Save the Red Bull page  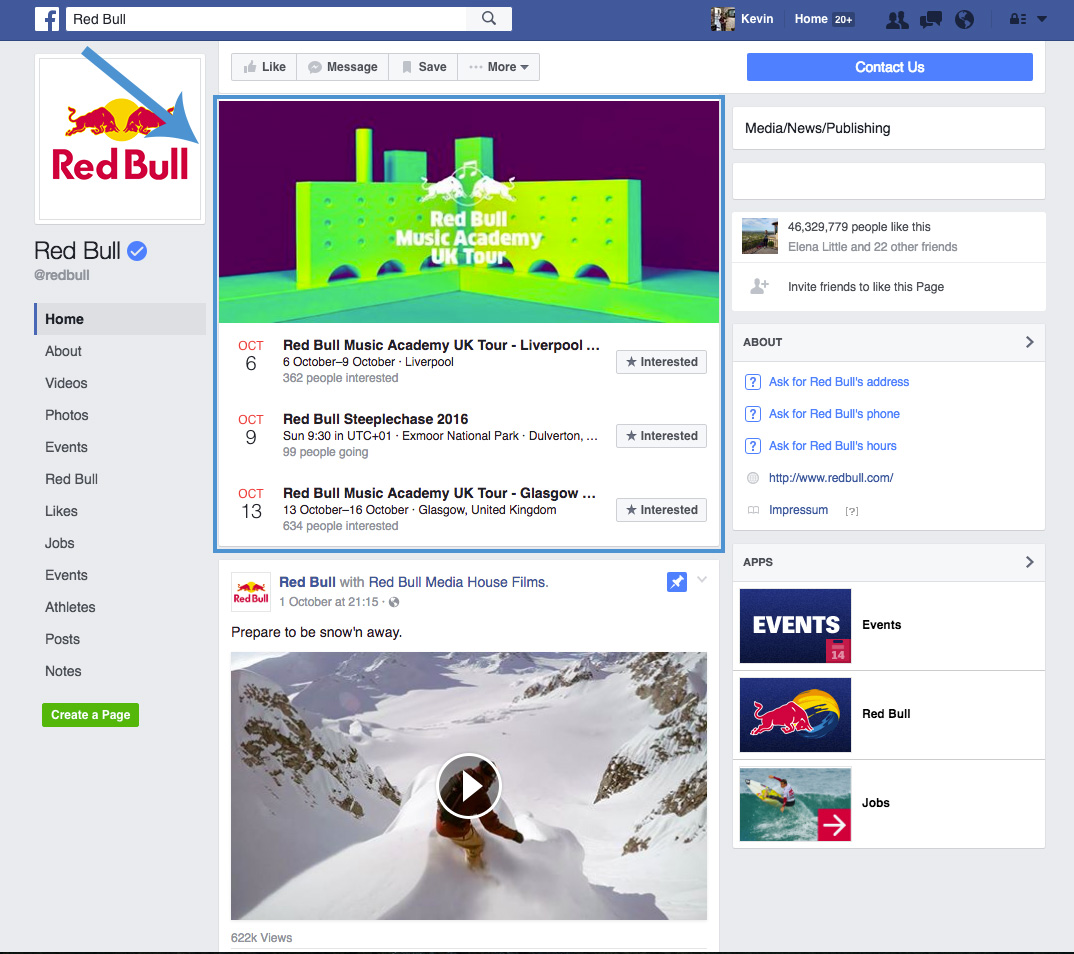[x=423, y=67]
